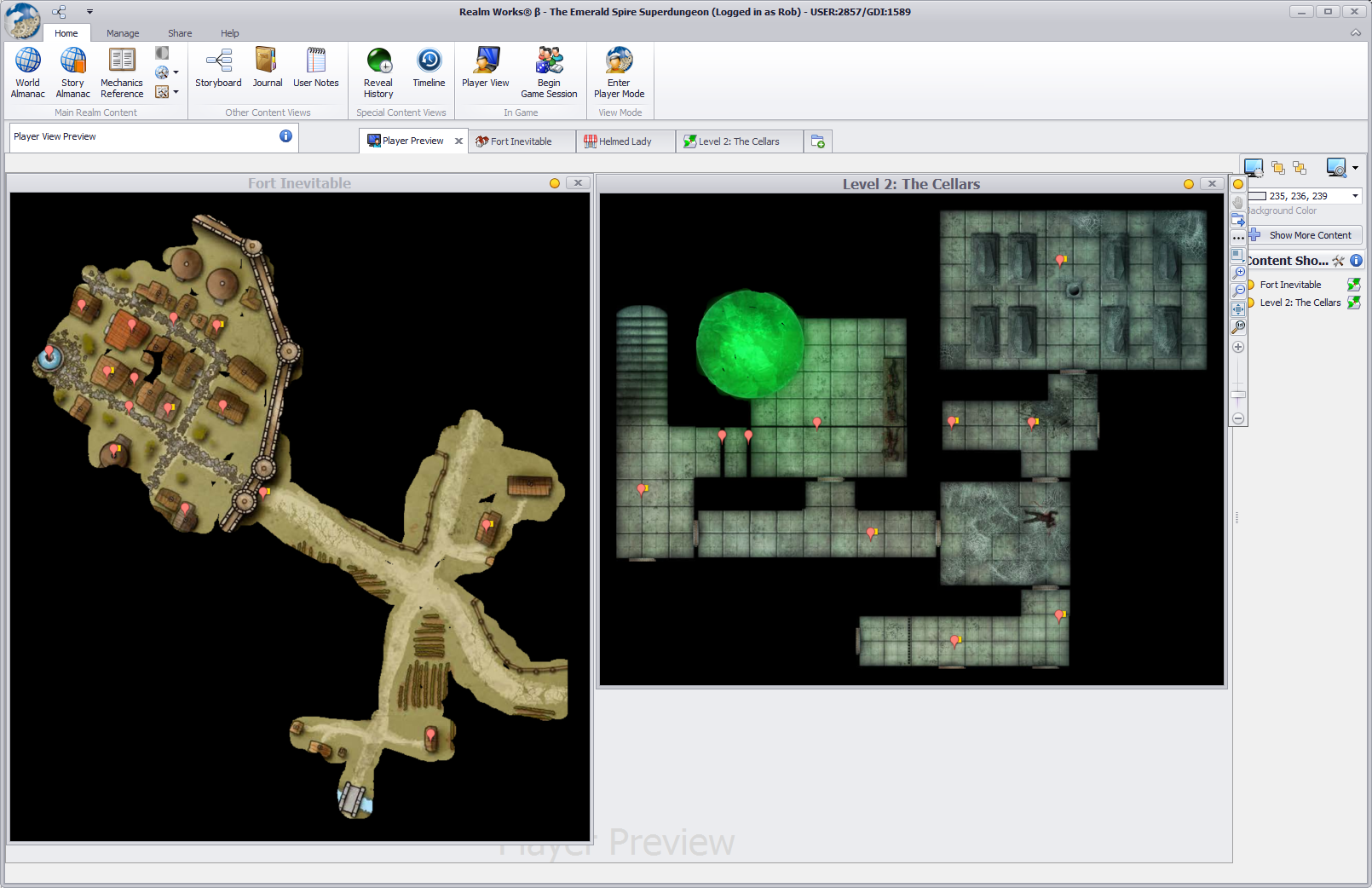Close the Fort Inevitable map panel
The image size is (1372, 888).
(578, 183)
